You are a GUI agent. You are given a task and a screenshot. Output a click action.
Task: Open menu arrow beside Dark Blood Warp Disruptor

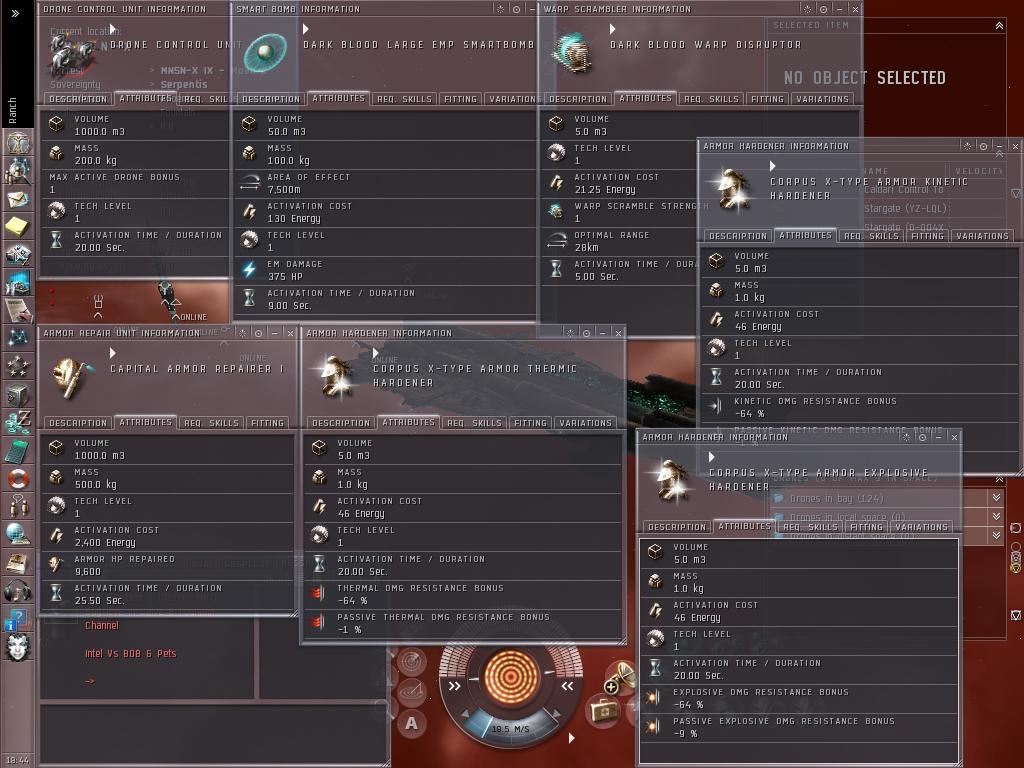(x=613, y=29)
